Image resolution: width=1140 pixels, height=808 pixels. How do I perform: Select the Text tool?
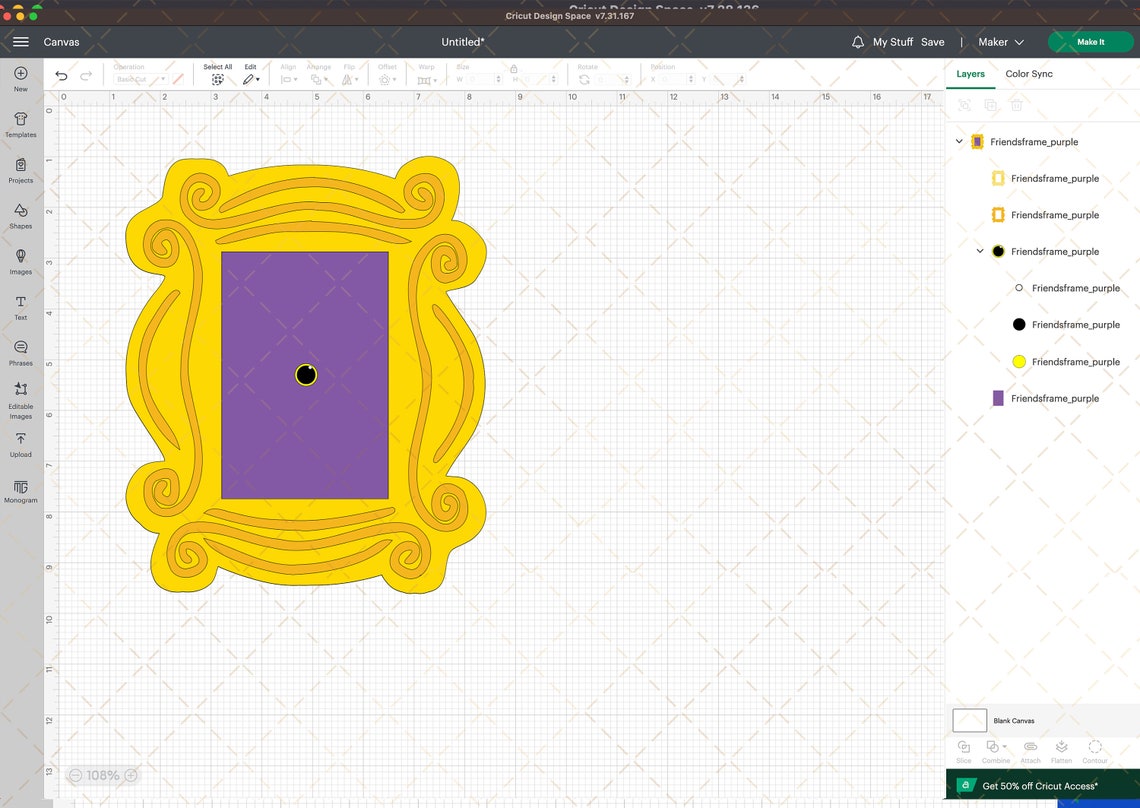pyautogui.click(x=20, y=306)
